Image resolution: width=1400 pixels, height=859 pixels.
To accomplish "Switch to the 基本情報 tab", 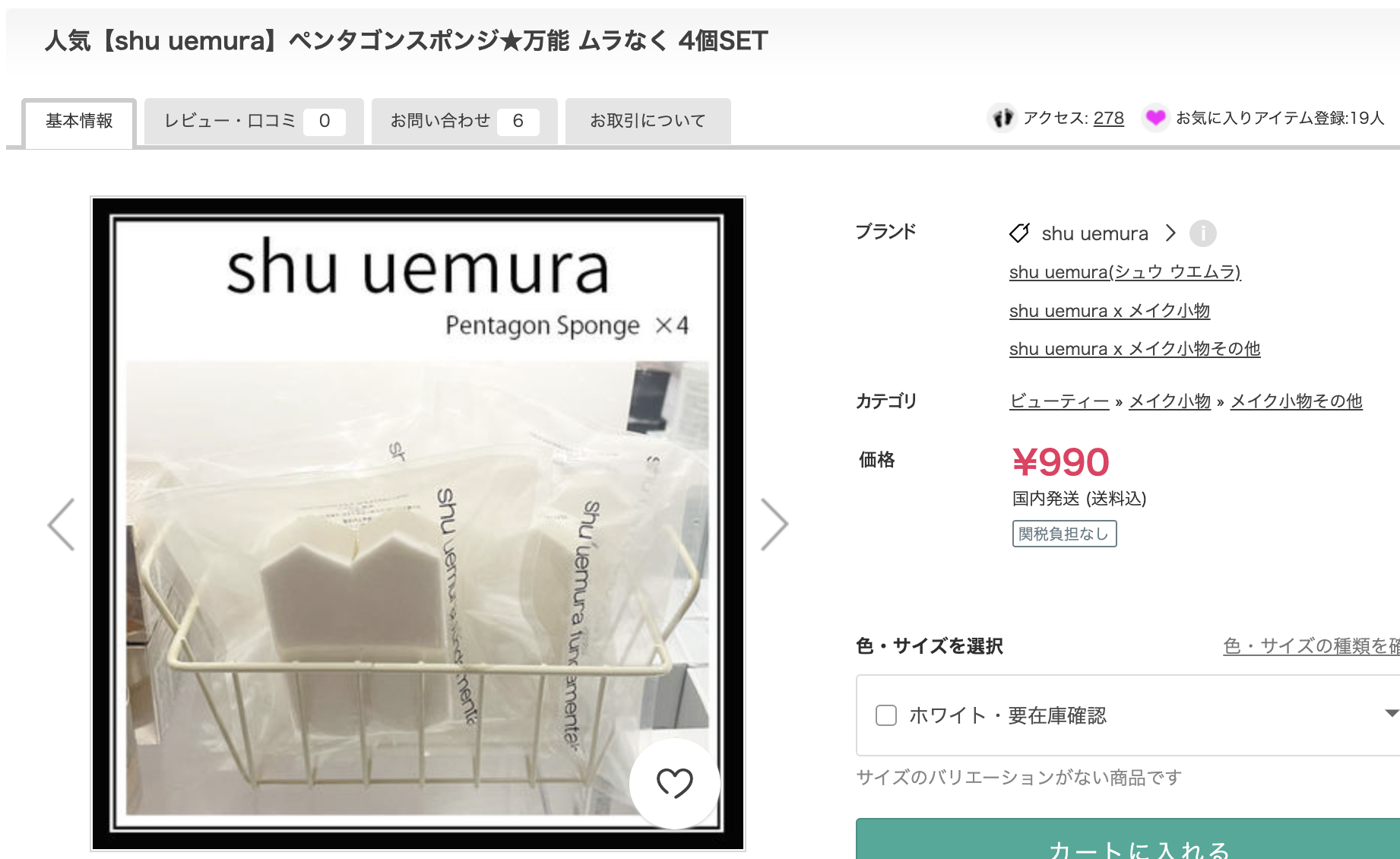I will [x=79, y=122].
